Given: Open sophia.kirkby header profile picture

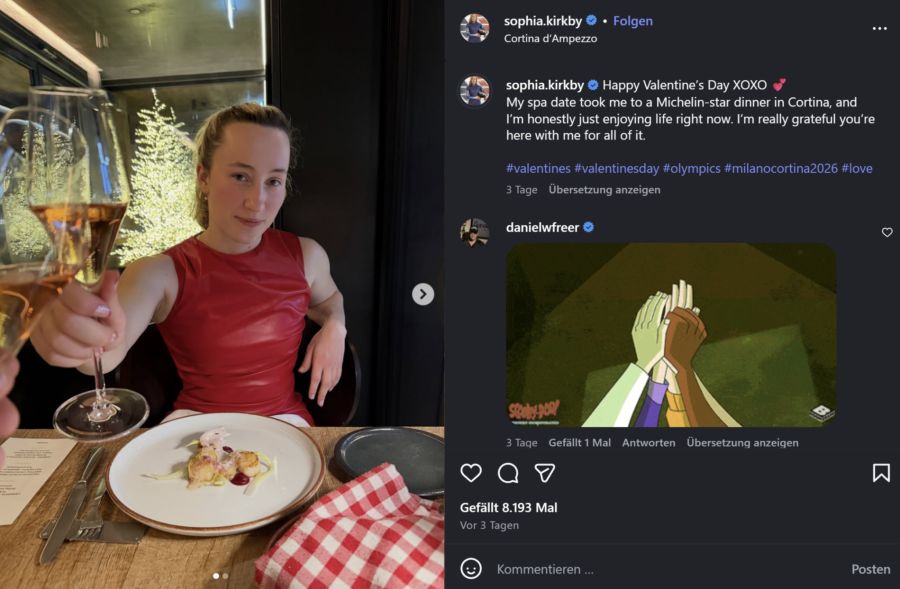Looking at the screenshot, I should [x=474, y=28].
